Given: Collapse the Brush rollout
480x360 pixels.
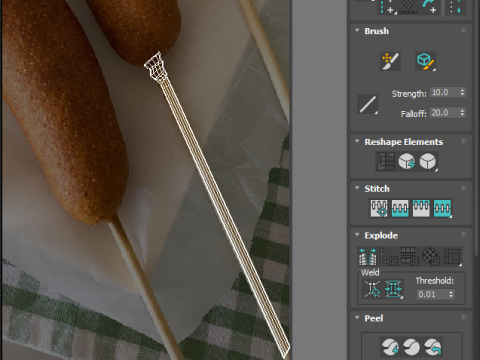Looking at the screenshot, I should tap(357, 31).
